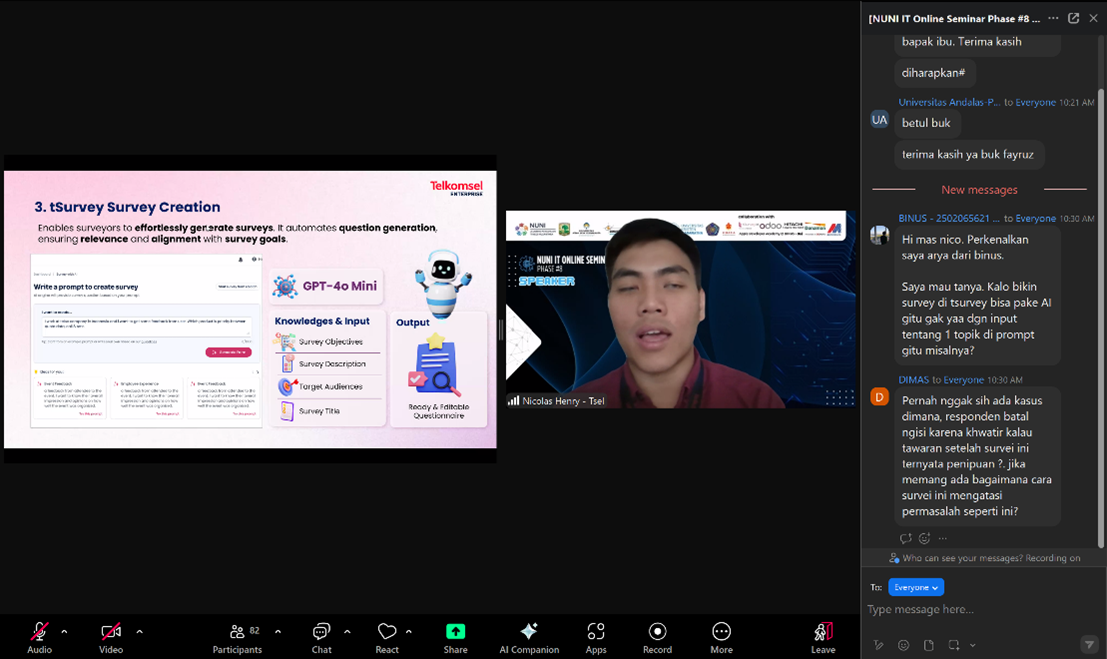Expand video options arrow next to Video
This screenshot has width=1107, height=659.
[x=139, y=631]
